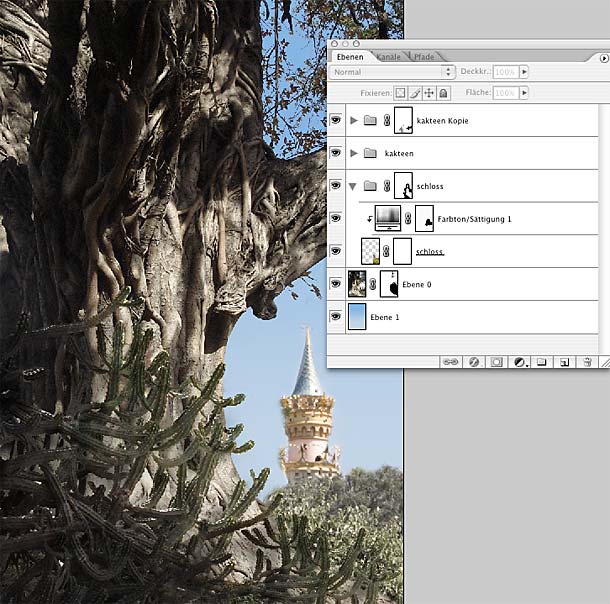Switch to the Ebenen tab
The image size is (610, 604).
350,57
